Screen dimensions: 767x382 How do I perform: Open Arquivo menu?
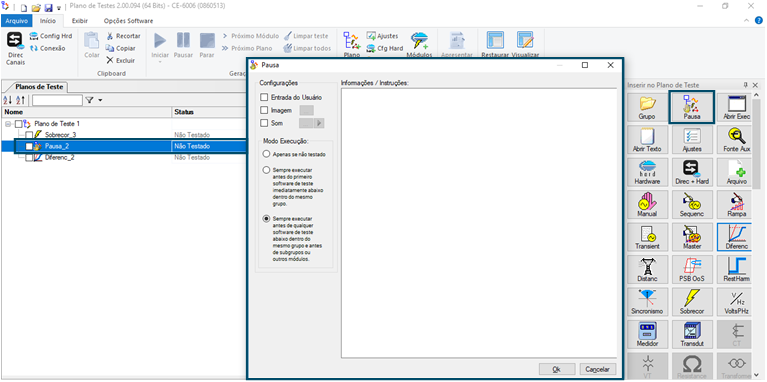pyautogui.click(x=17, y=21)
